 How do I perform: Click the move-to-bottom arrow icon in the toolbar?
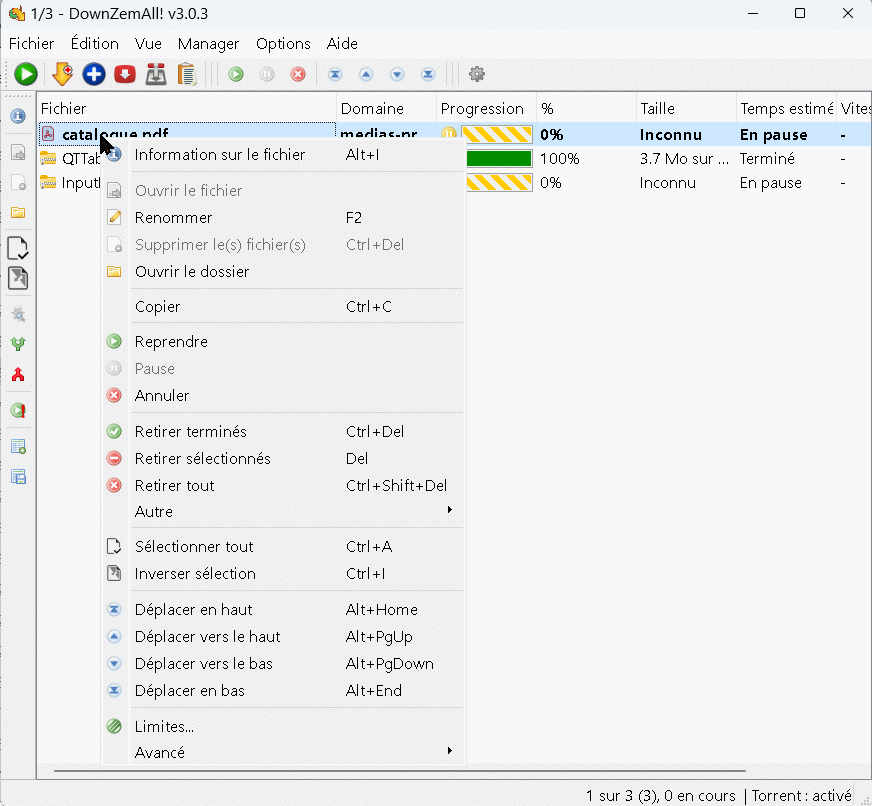click(x=428, y=74)
